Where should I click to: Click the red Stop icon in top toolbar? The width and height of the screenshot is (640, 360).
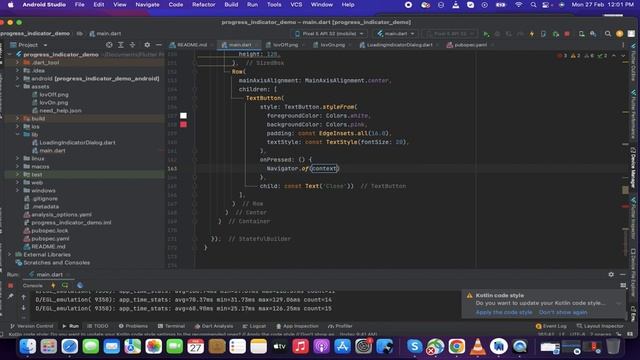pos(567,34)
